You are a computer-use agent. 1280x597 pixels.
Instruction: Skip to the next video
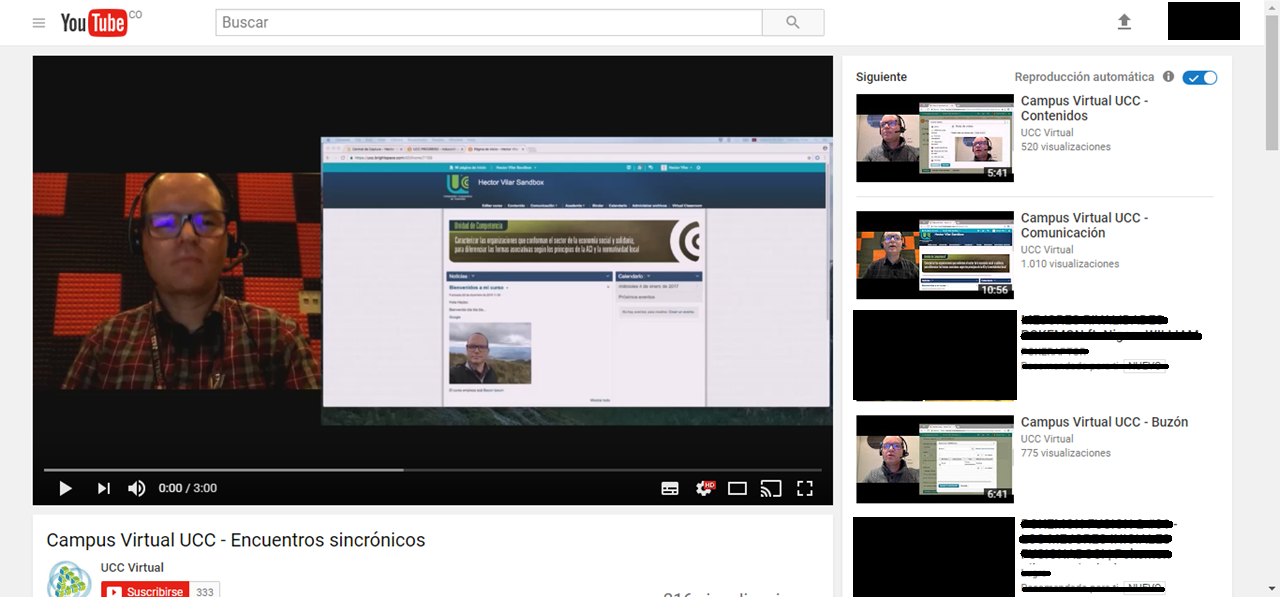point(103,488)
